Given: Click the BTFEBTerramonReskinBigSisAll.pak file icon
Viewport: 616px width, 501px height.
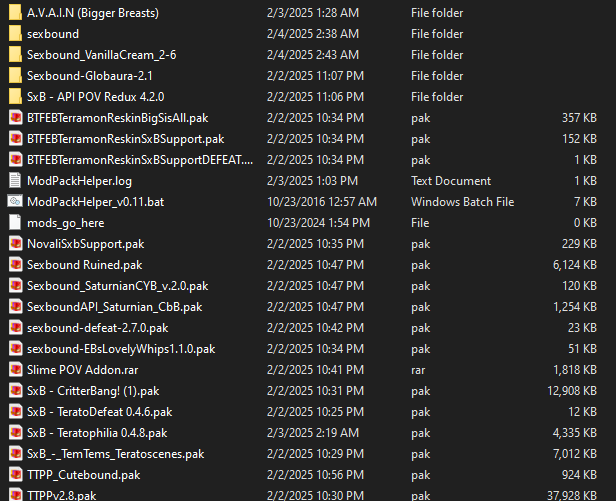Looking at the screenshot, I should [14, 118].
